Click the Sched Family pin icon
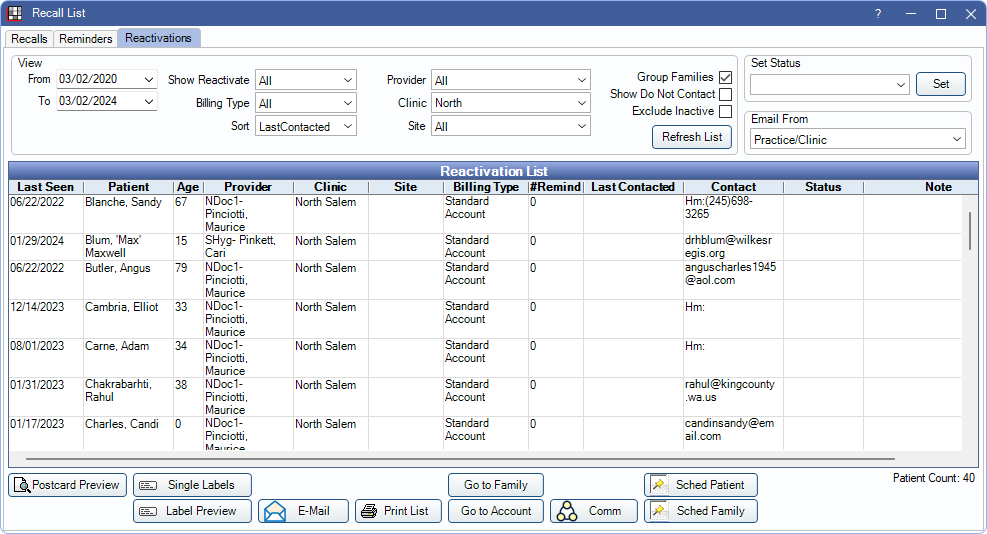This screenshot has width=987, height=534. coord(659,511)
